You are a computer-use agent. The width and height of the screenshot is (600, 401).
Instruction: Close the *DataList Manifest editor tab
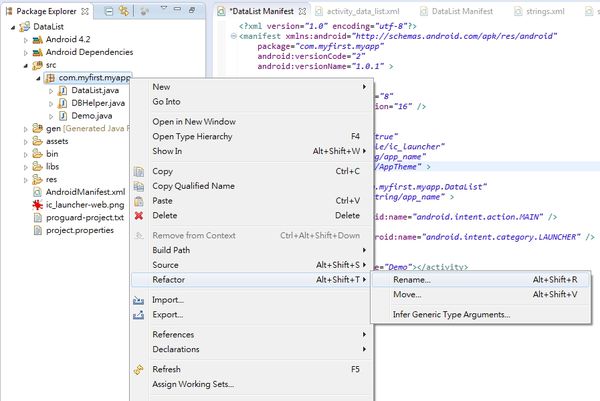pos(302,11)
